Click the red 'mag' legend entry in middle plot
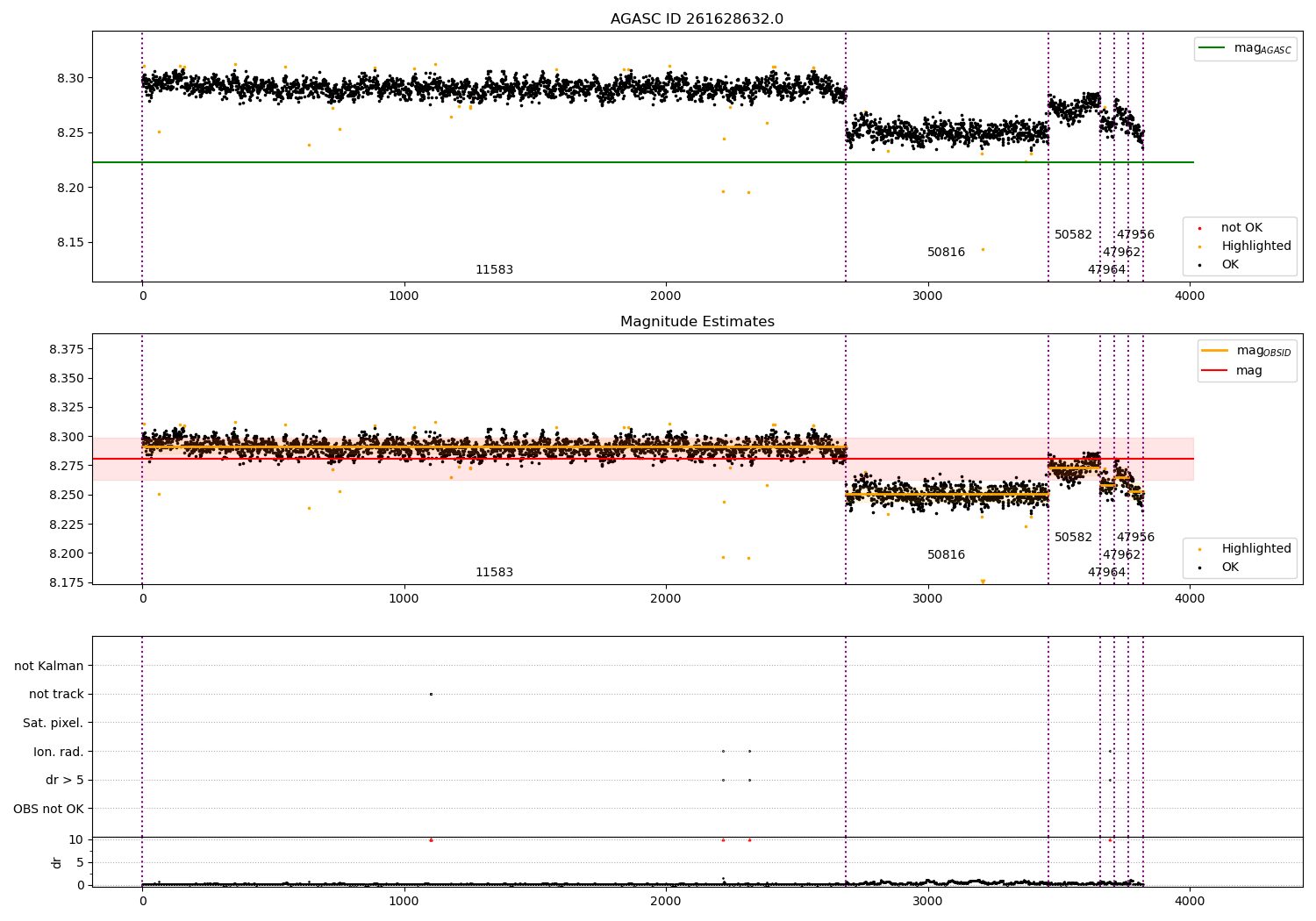This screenshot has width=1316, height=921. click(x=1233, y=370)
